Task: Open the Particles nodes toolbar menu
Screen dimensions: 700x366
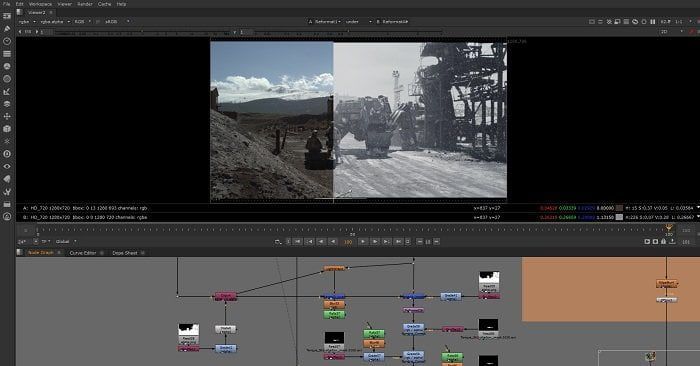Action: tap(7, 141)
